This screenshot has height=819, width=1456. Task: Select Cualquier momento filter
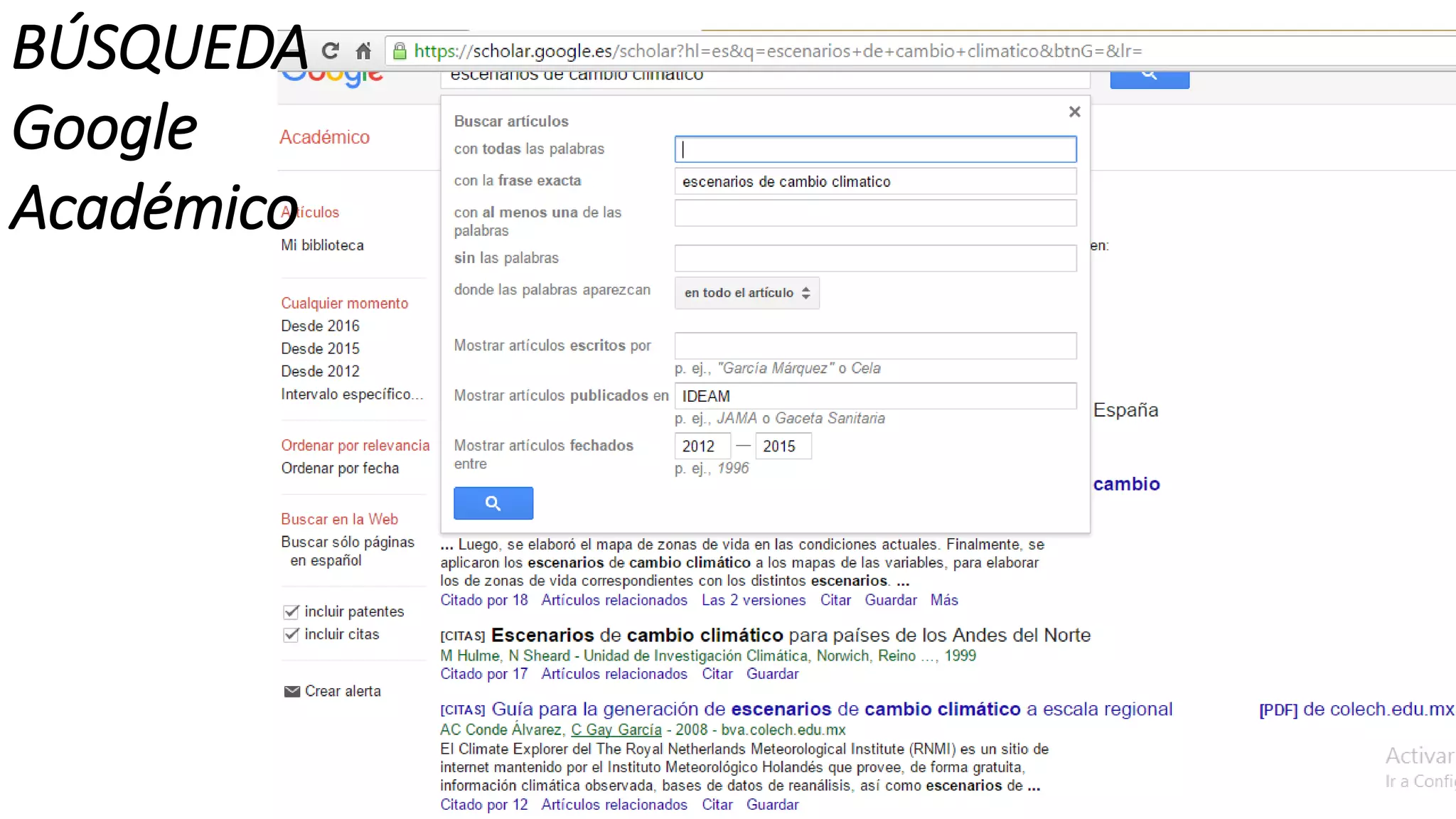344,304
